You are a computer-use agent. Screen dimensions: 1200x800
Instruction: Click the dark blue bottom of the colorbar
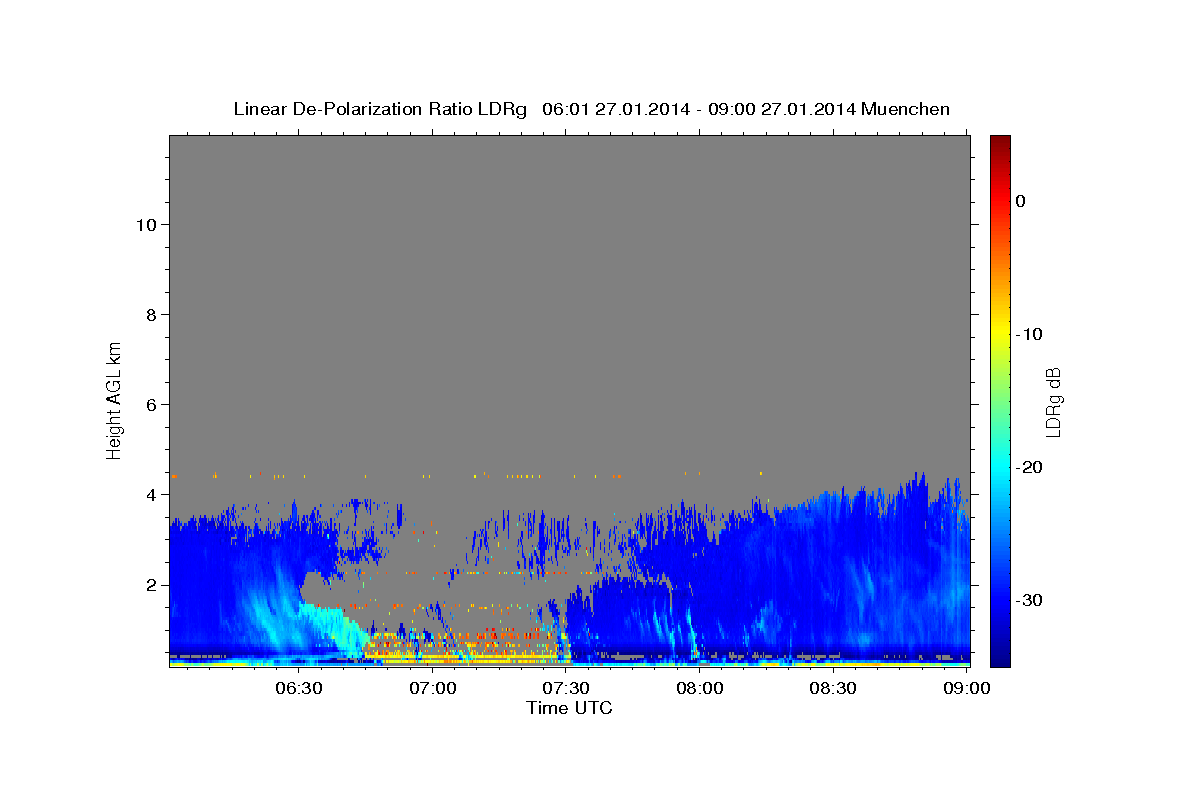[x=1000, y=658]
